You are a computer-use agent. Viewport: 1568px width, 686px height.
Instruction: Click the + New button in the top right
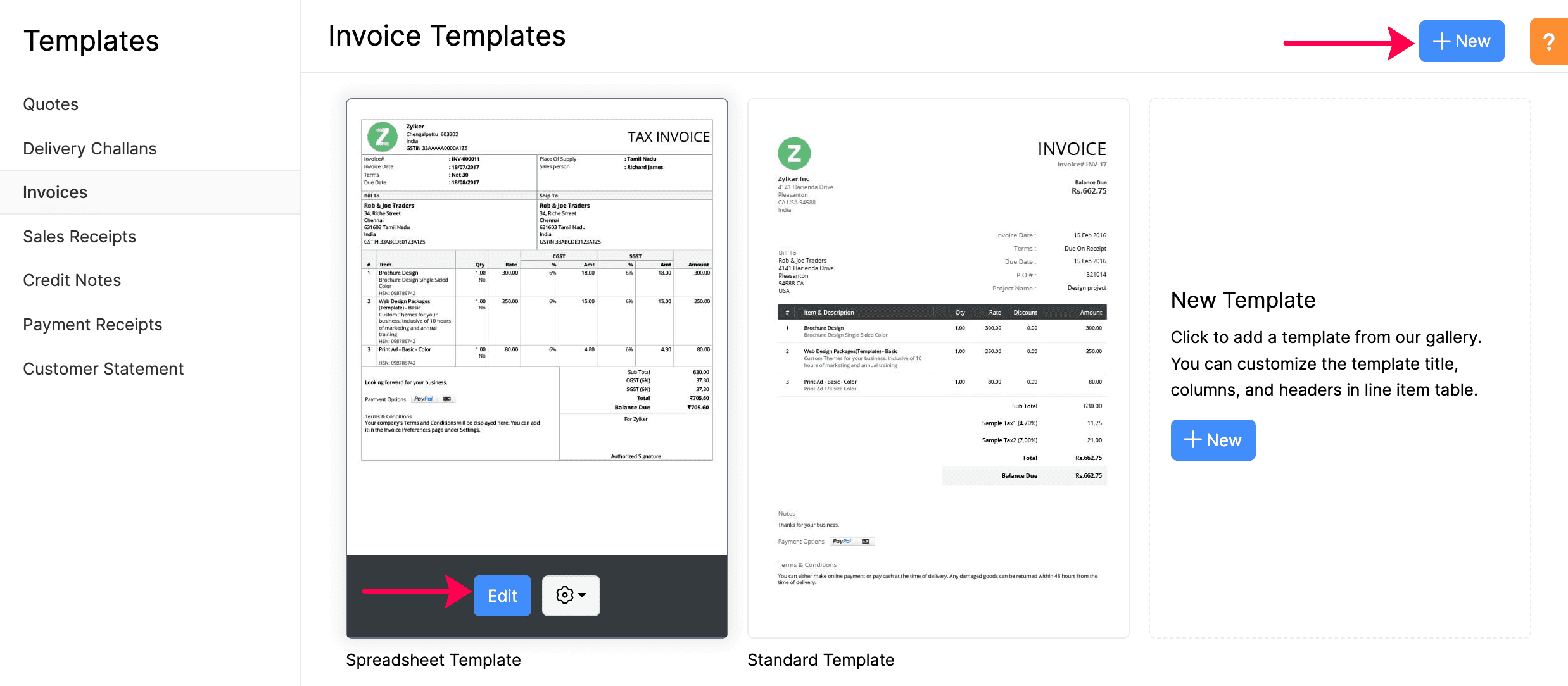click(x=1462, y=41)
